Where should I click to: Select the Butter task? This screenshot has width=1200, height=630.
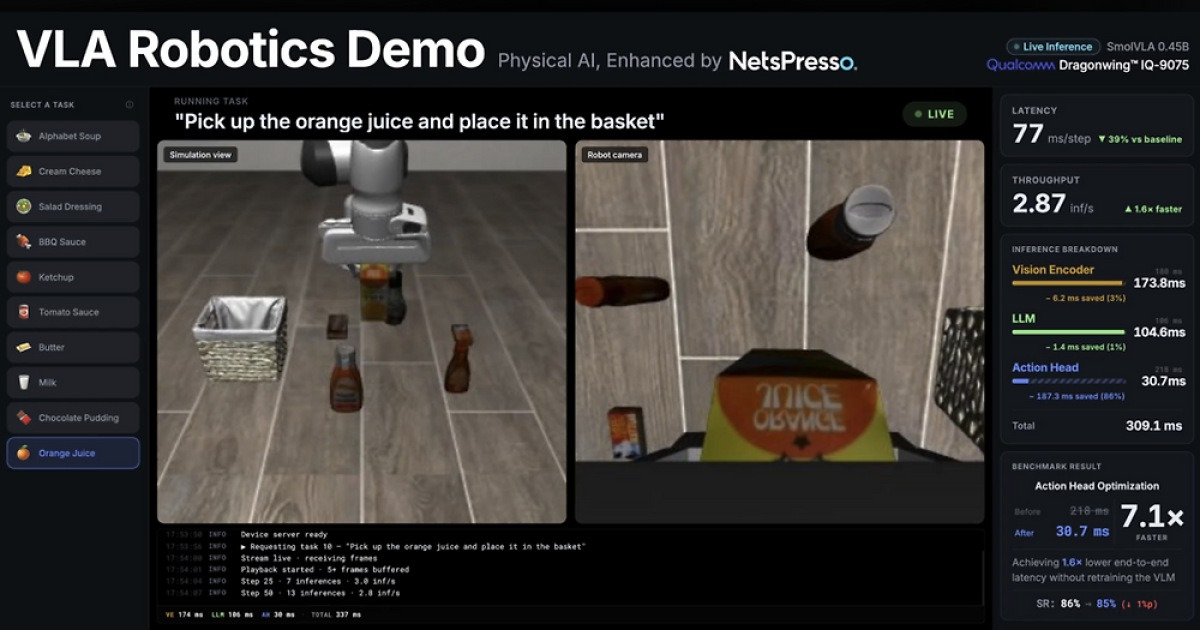coord(73,347)
